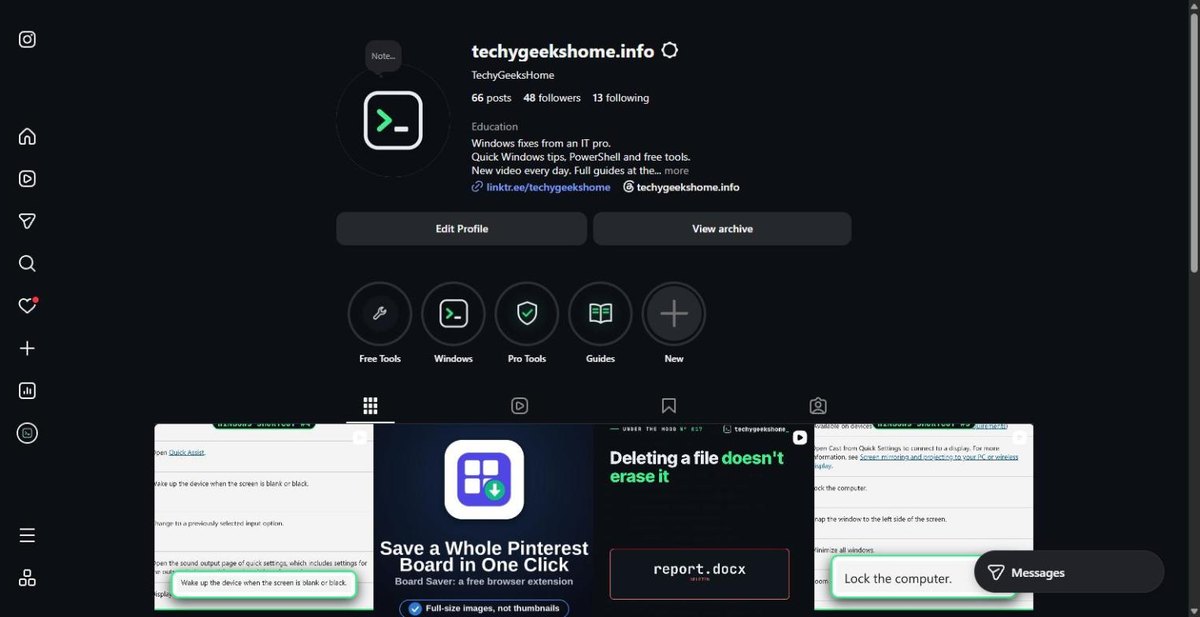Viewport: 1200px width, 617px height.
Task: Click the large profile picture
Action: (x=393, y=121)
